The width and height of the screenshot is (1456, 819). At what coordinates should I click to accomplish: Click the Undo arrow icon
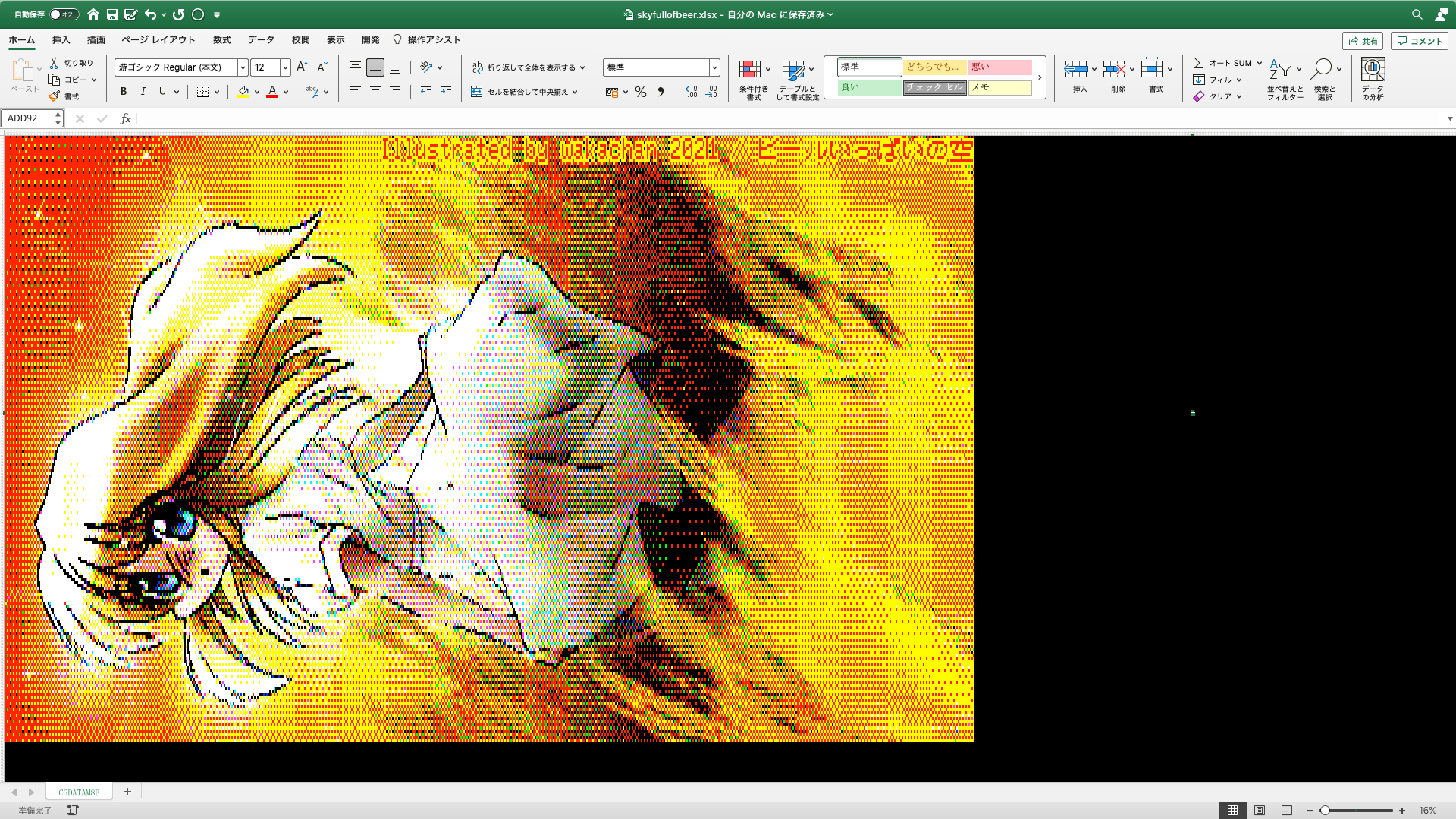pyautogui.click(x=150, y=14)
